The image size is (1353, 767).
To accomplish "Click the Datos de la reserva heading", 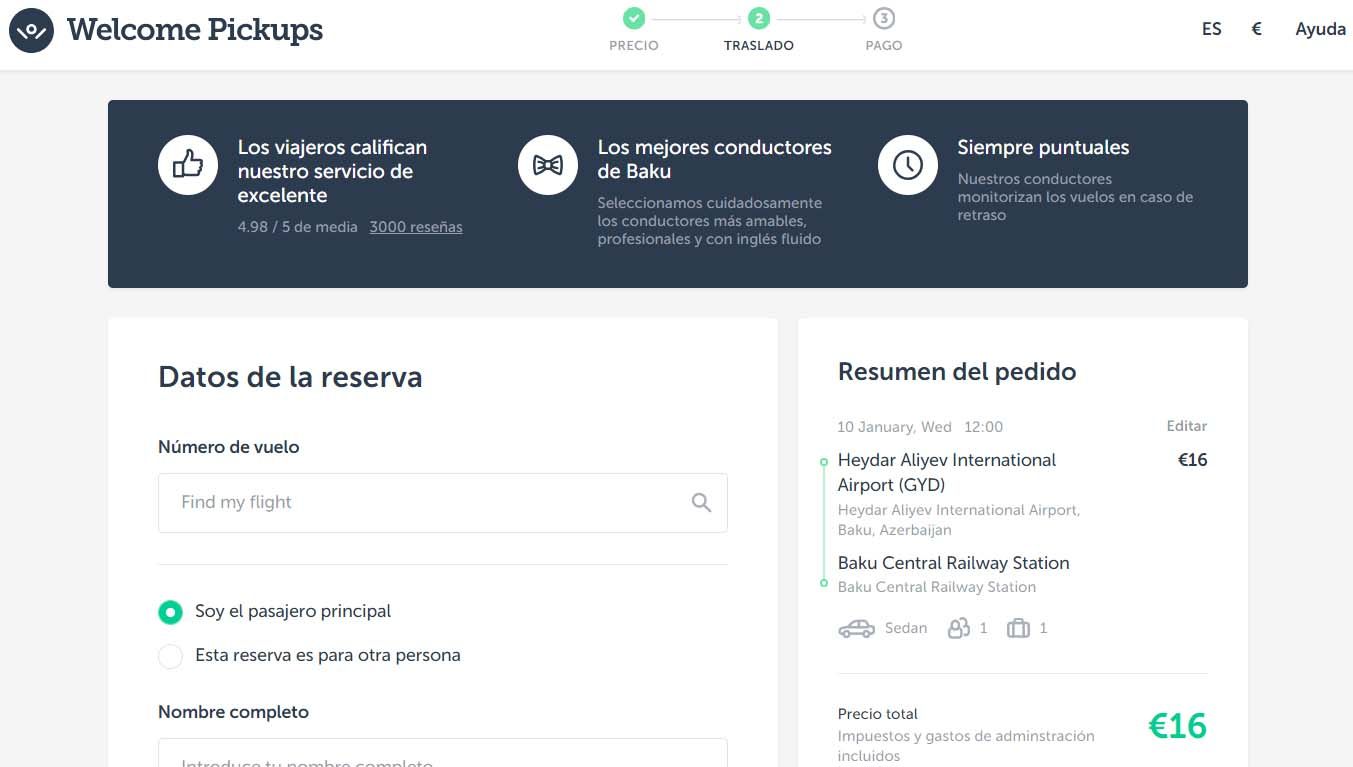I will click(290, 377).
